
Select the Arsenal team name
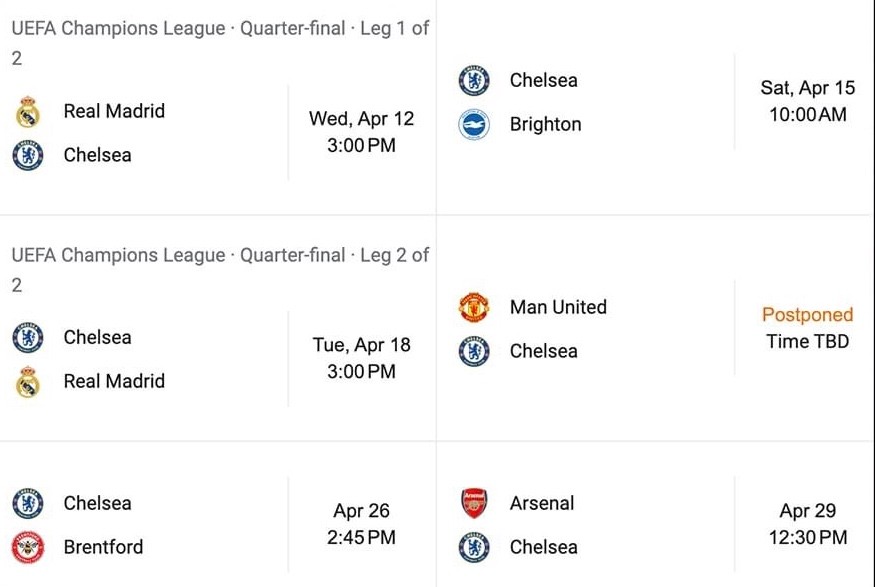coord(542,503)
